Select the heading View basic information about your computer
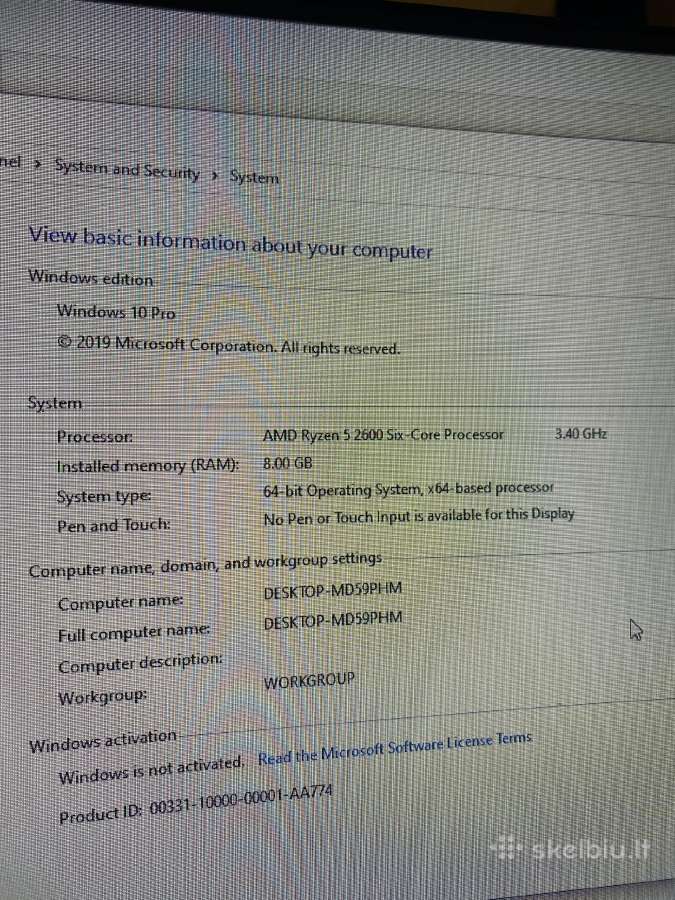Screen dimensions: 675x900 tap(230, 243)
